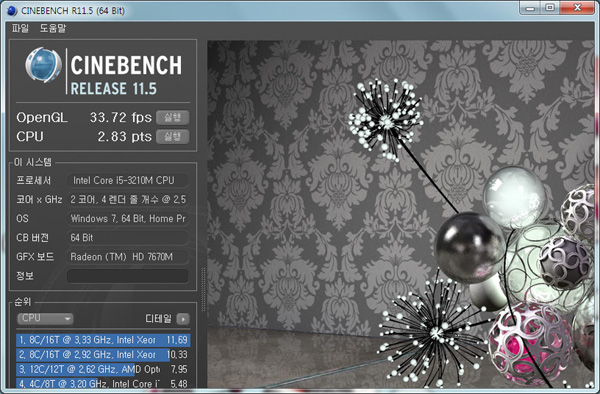The height and width of the screenshot is (394, 600).
Task: Click the 디테일 arrow icon
Action: 183,319
